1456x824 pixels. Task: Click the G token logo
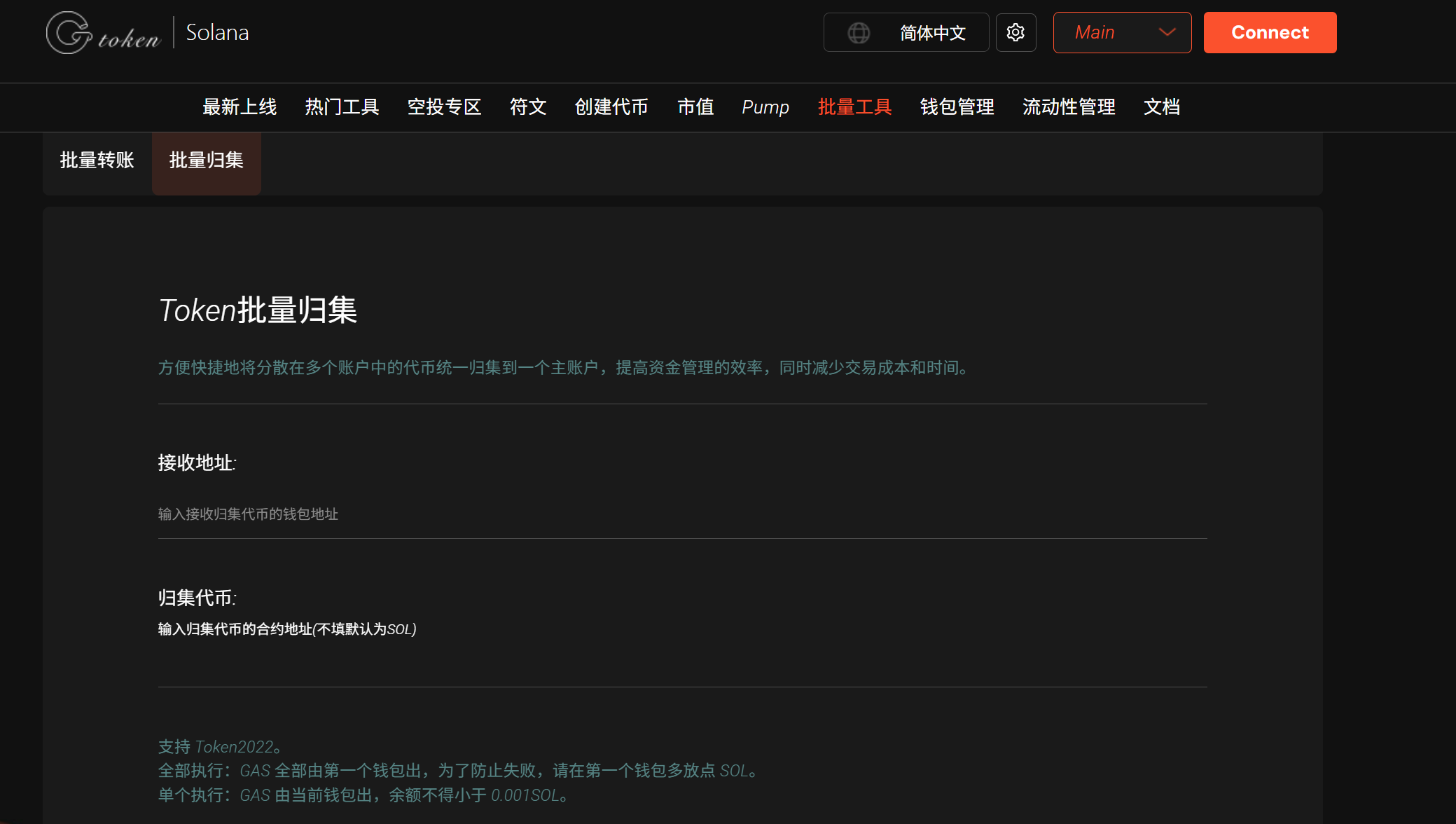[103, 32]
